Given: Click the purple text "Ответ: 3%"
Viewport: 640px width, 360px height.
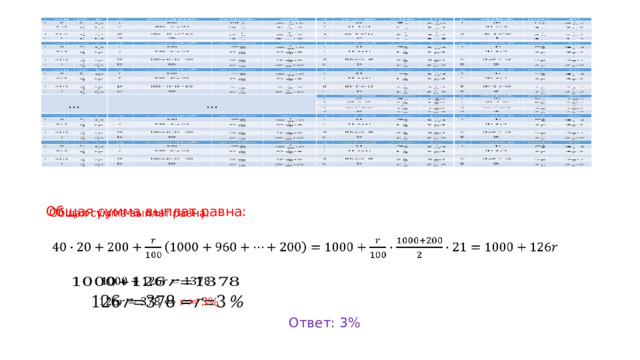Looking at the screenshot, I should [324, 323].
